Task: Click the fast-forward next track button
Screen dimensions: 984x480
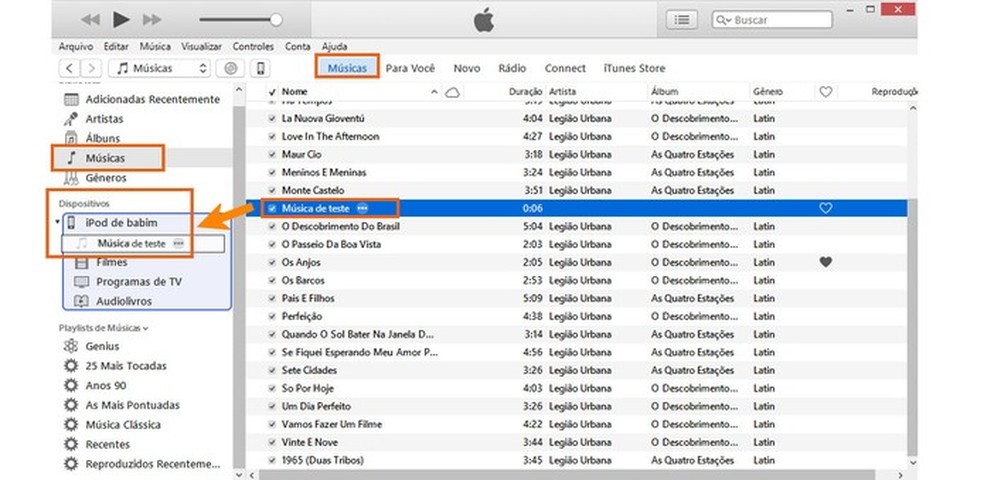Action: coord(152,20)
